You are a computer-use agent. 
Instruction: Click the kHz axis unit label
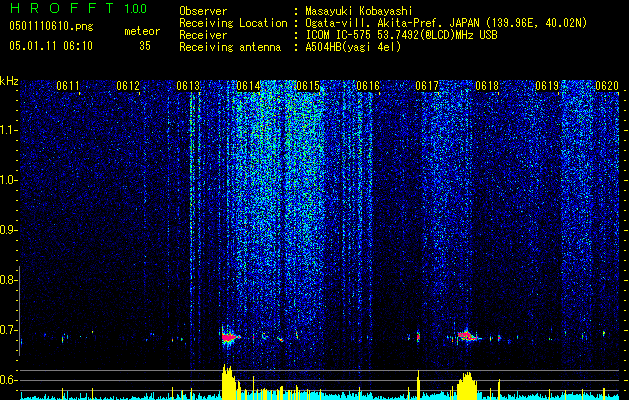click(9, 81)
